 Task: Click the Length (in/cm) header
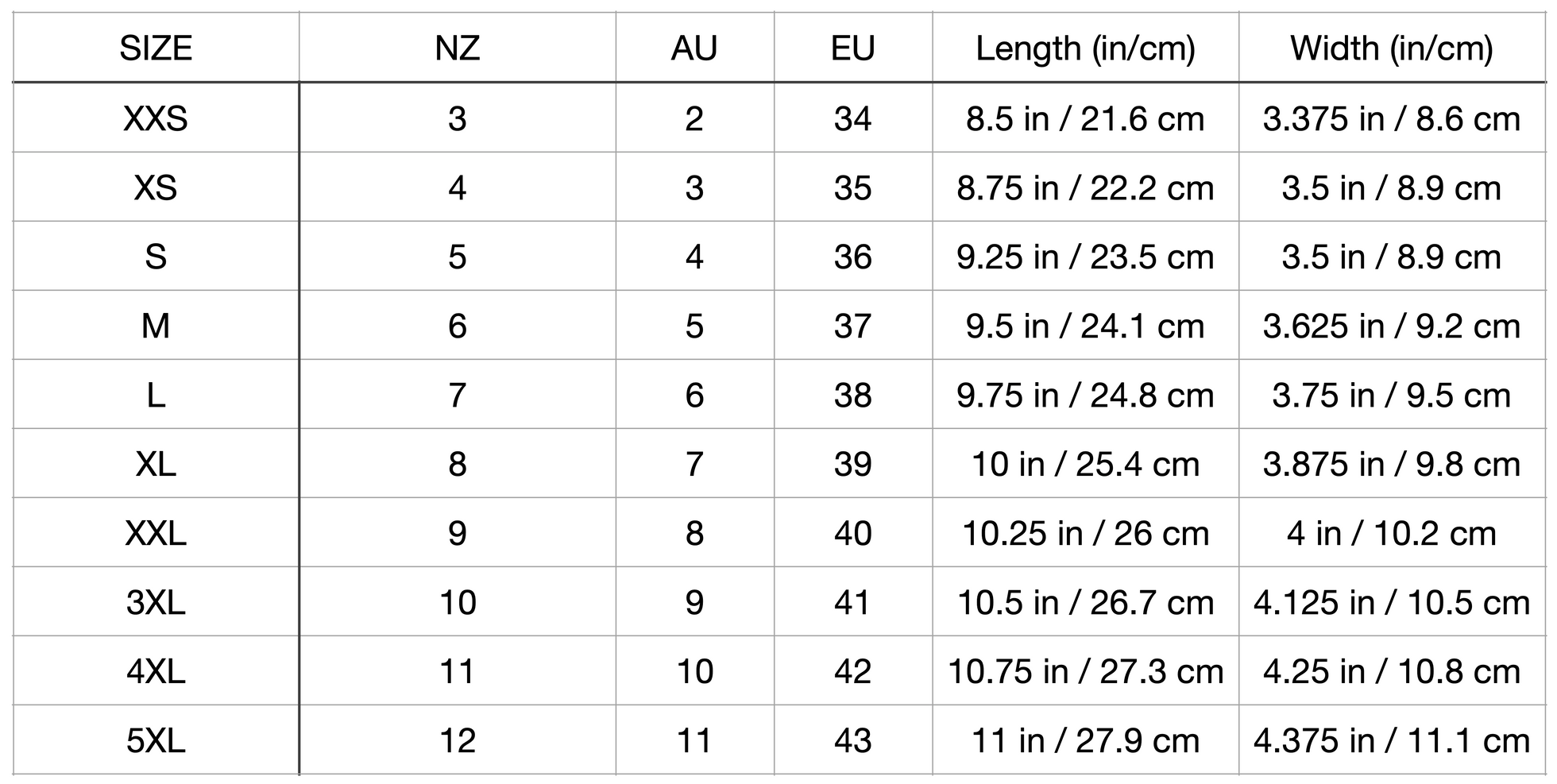[x=1086, y=48]
